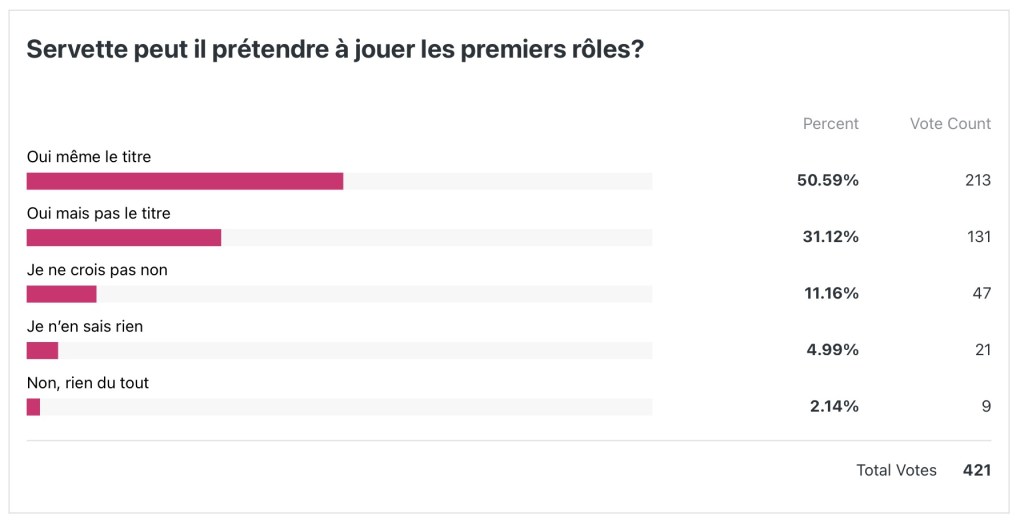
Task: Select the "Oui mais pas le titre" label
Action: 99,213
